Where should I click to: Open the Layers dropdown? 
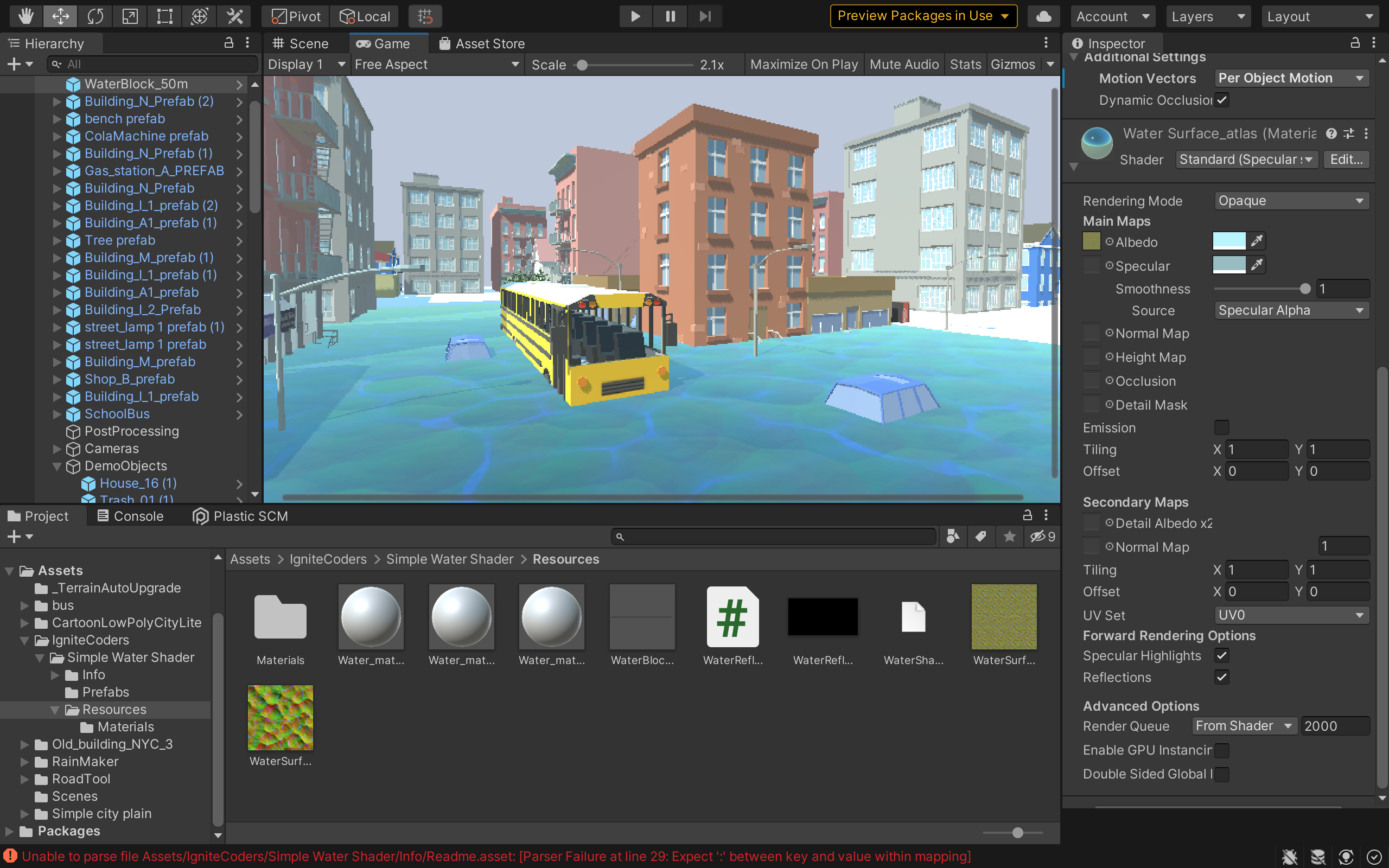point(1208,16)
